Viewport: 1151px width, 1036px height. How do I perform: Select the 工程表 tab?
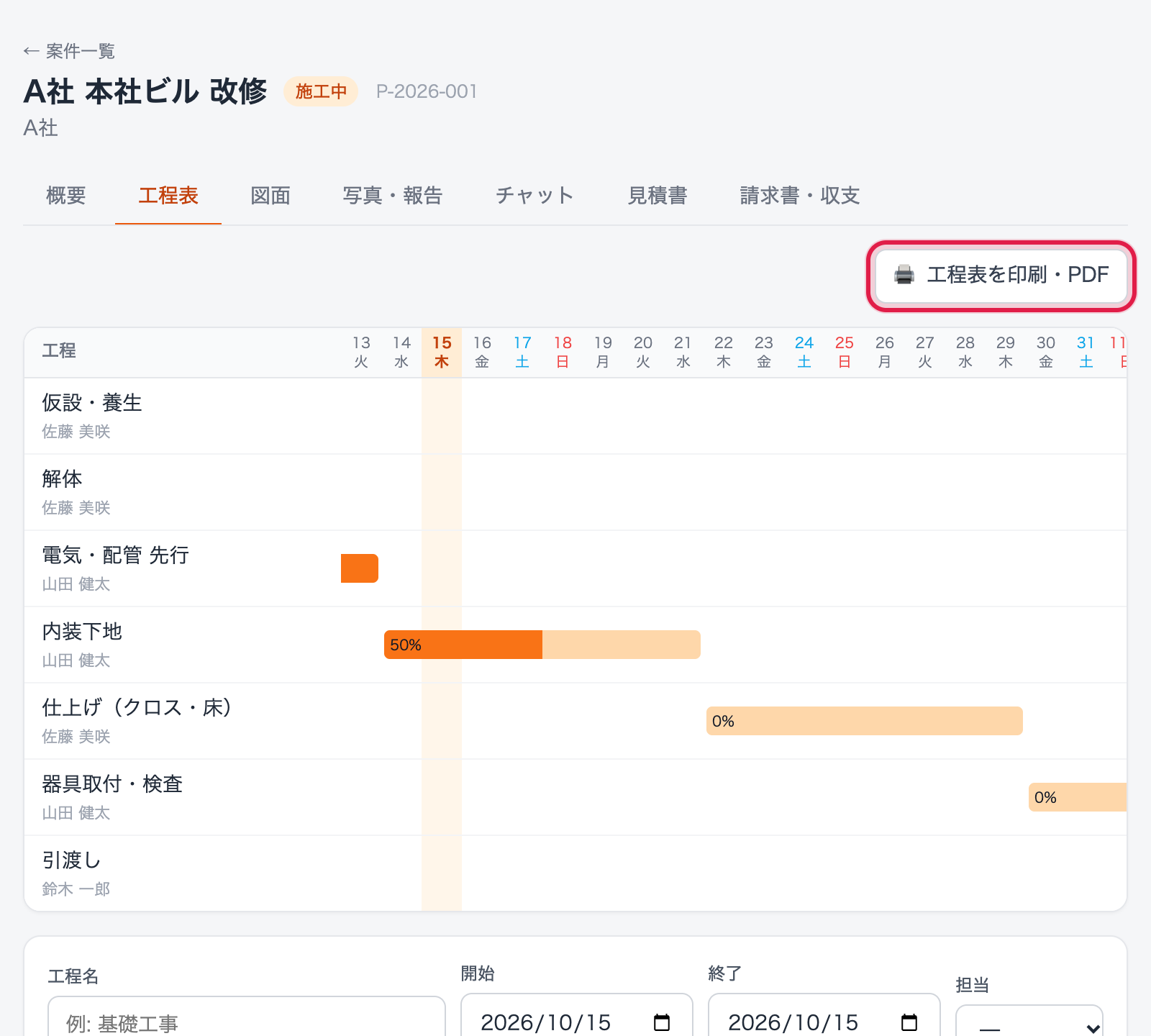pos(168,196)
